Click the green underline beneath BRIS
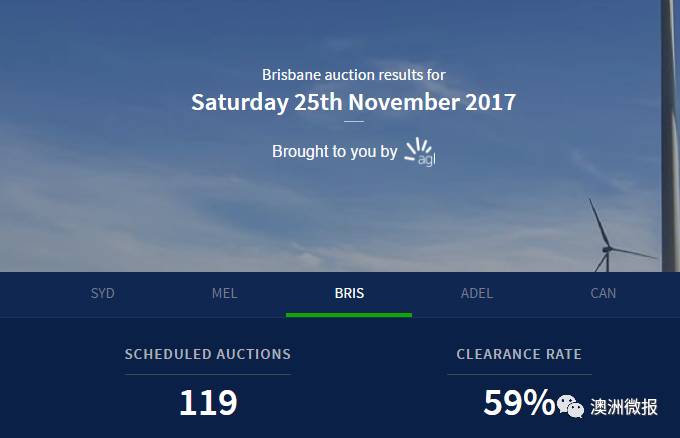The height and width of the screenshot is (438, 680). click(349, 315)
